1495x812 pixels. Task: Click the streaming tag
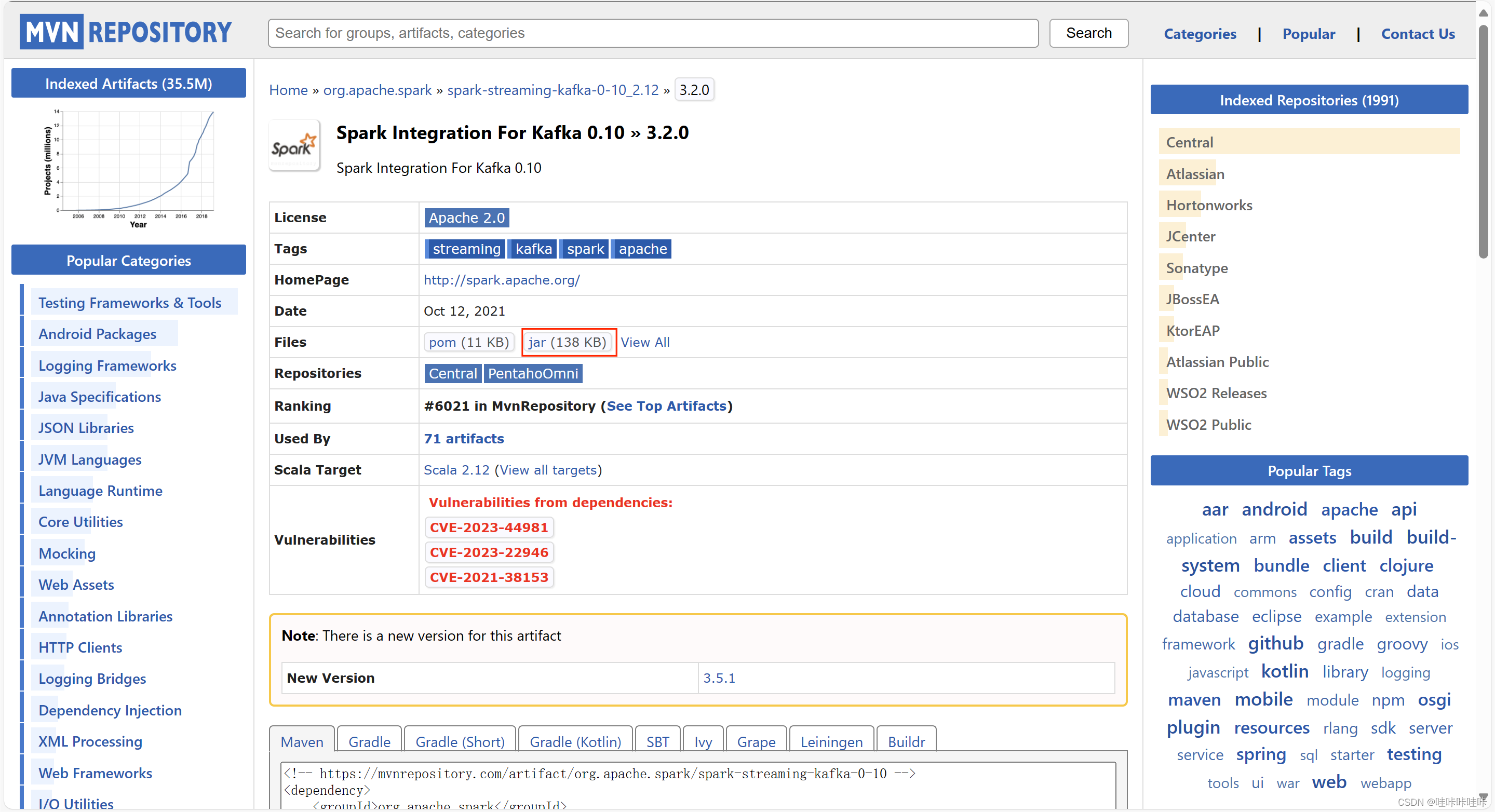[465, 249]
